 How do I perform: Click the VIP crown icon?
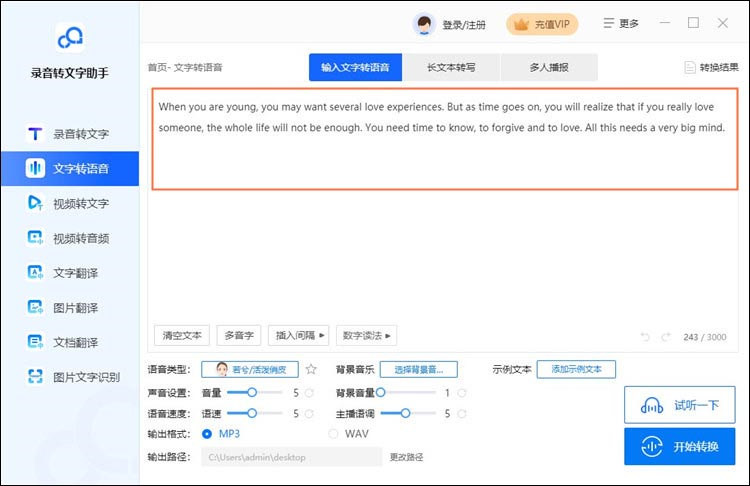click(x=521, y=24)
